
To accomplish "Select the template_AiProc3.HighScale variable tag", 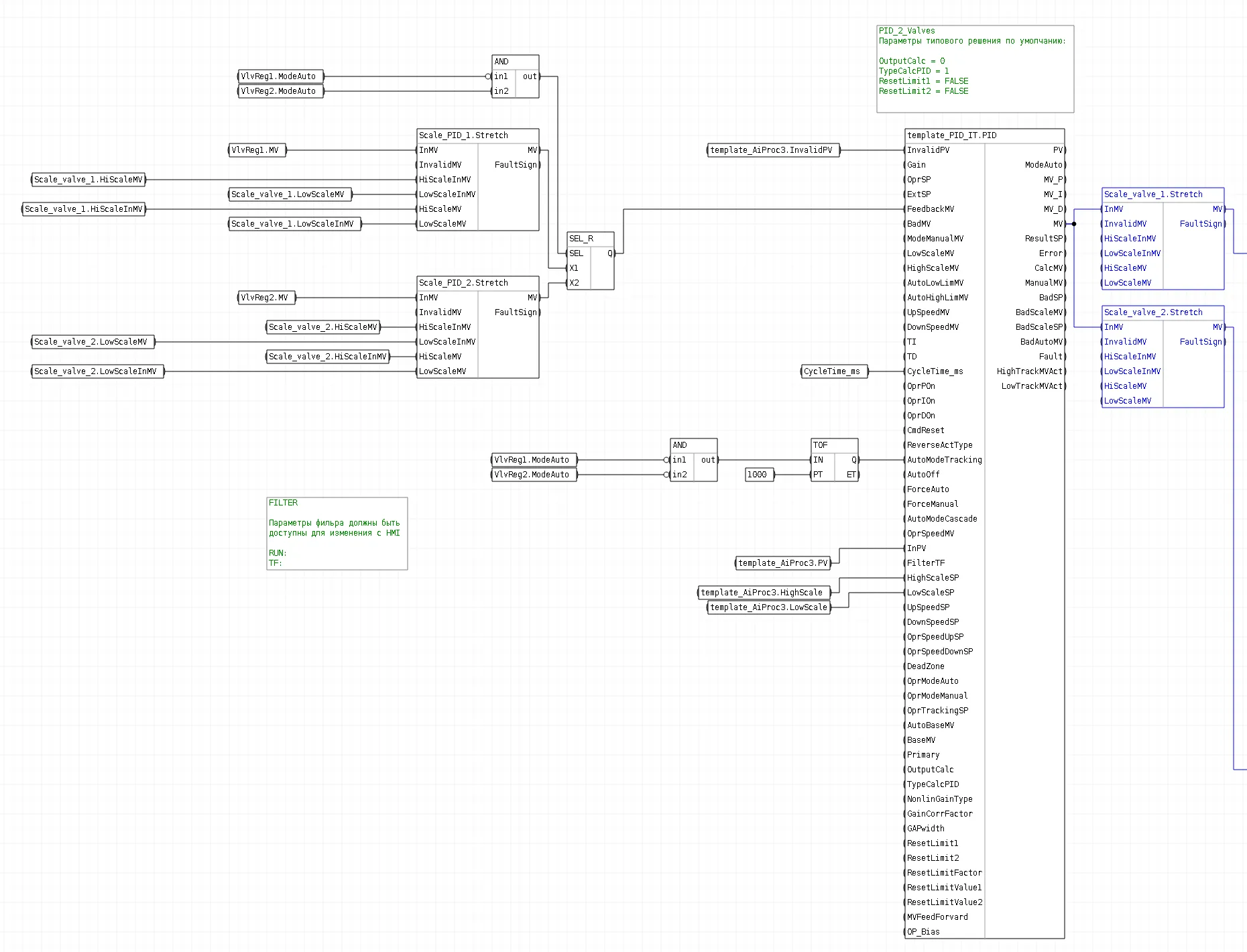I will coord(764,593).
